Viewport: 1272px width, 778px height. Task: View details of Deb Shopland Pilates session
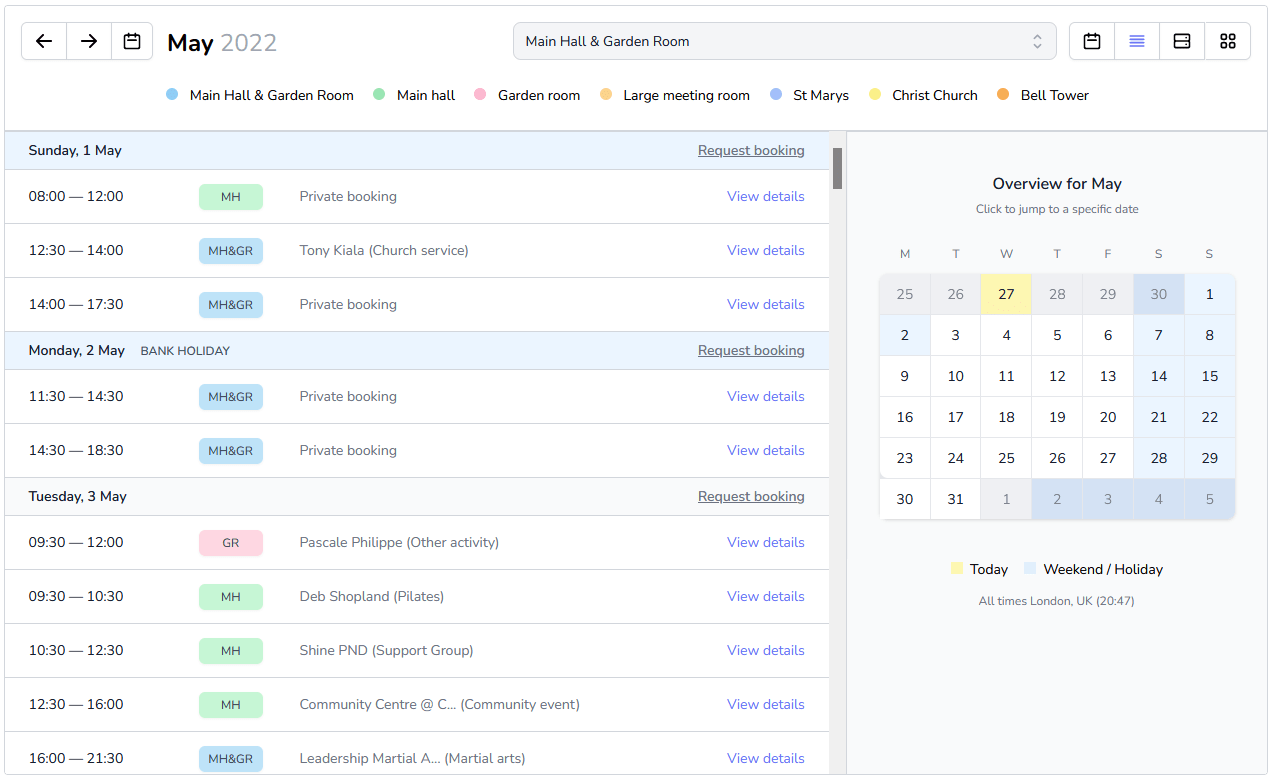(x=765, y=596)
